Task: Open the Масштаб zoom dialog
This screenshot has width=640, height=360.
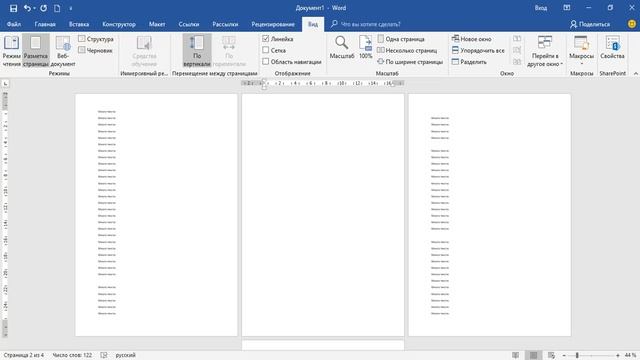Action: pyautogui.click(x=342, y=47)
